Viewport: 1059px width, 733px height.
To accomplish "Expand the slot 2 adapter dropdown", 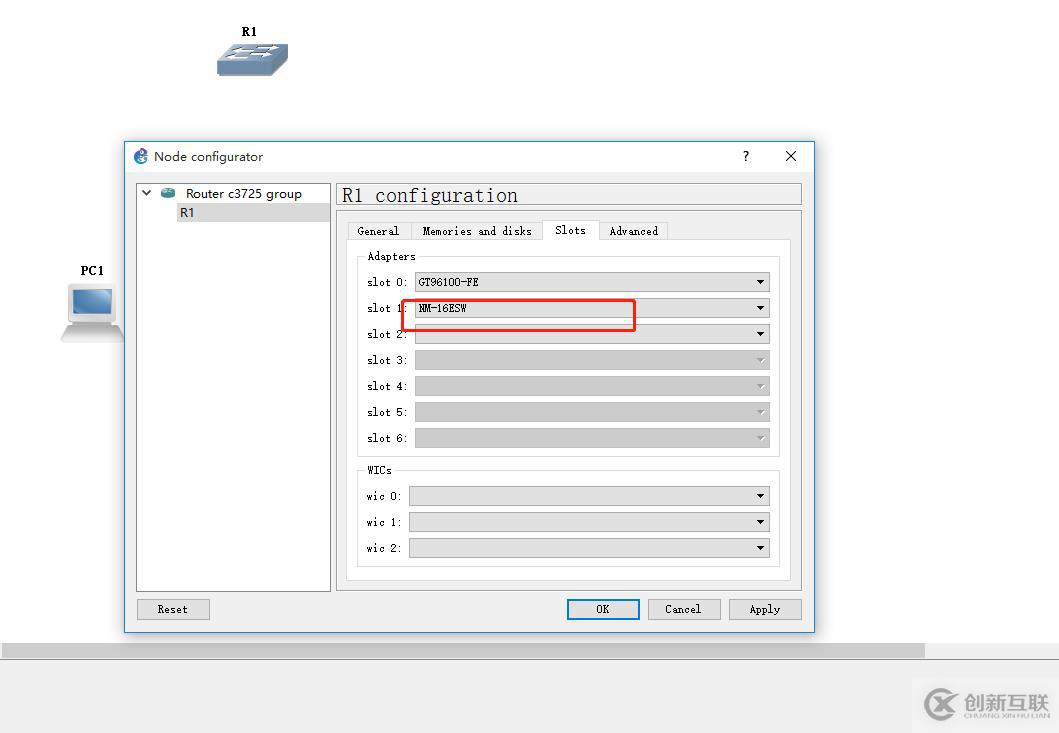I will pyautogui.click(x=592, y=334).
